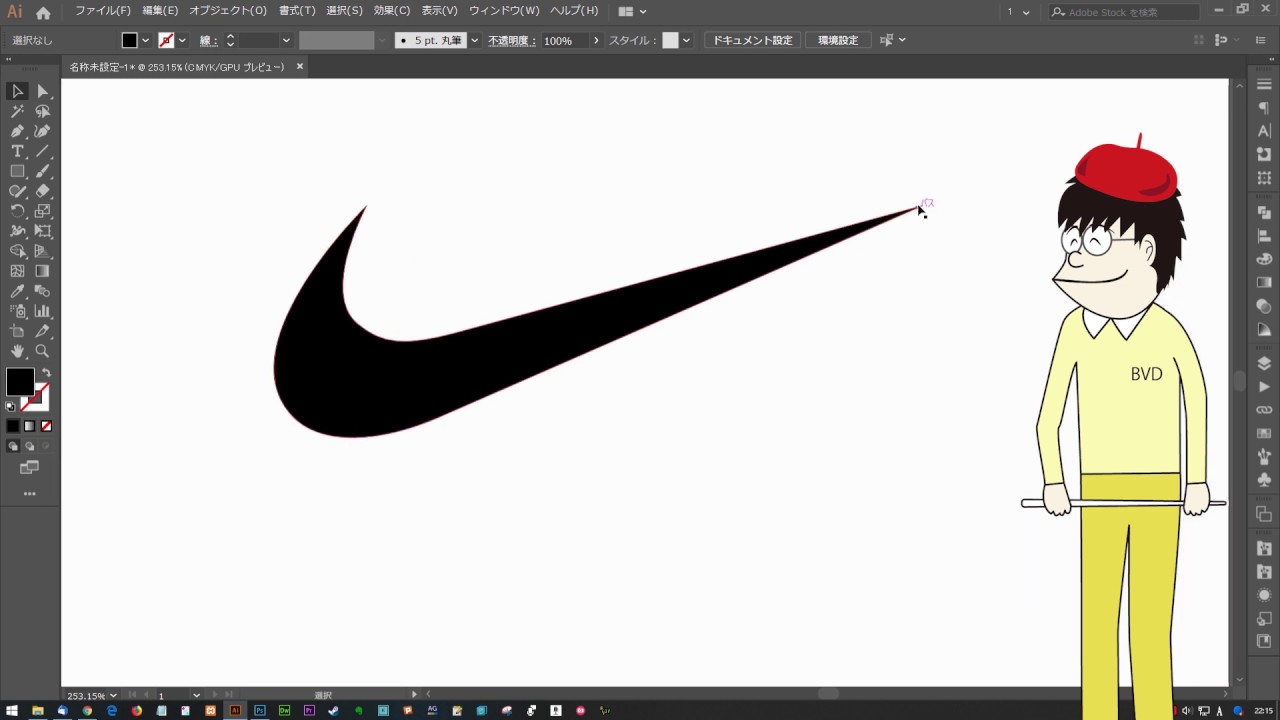Viewport: 1280px width, 720px height.
Task: Select the Selection tool arrow
Action: click(x=17, y=91)
